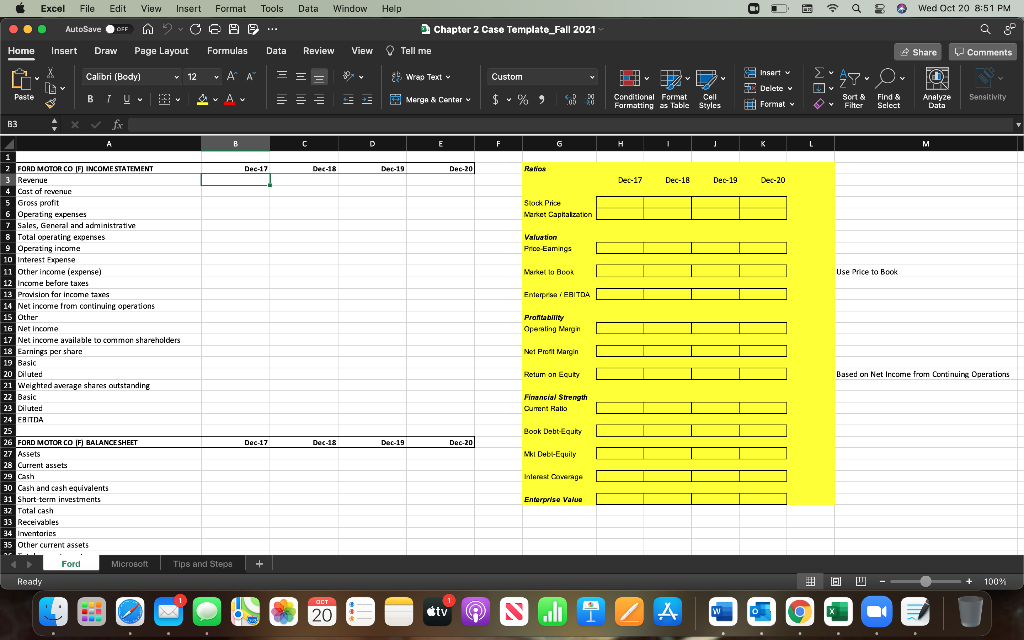Expand the Merge & Center dropdown arrow
The height and width of the screenshot is (640, 1024).
point(468,100)
